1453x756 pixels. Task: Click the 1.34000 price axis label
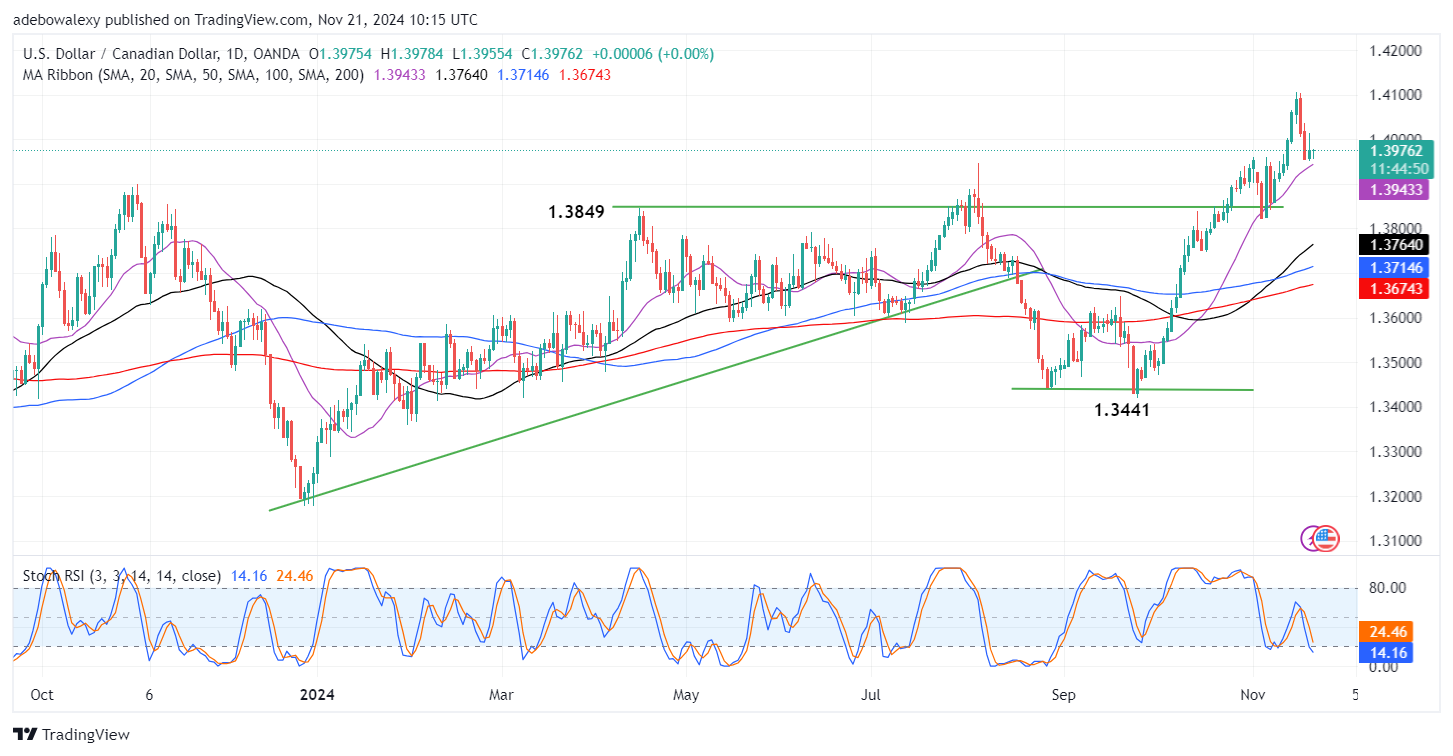point(1393,407)
